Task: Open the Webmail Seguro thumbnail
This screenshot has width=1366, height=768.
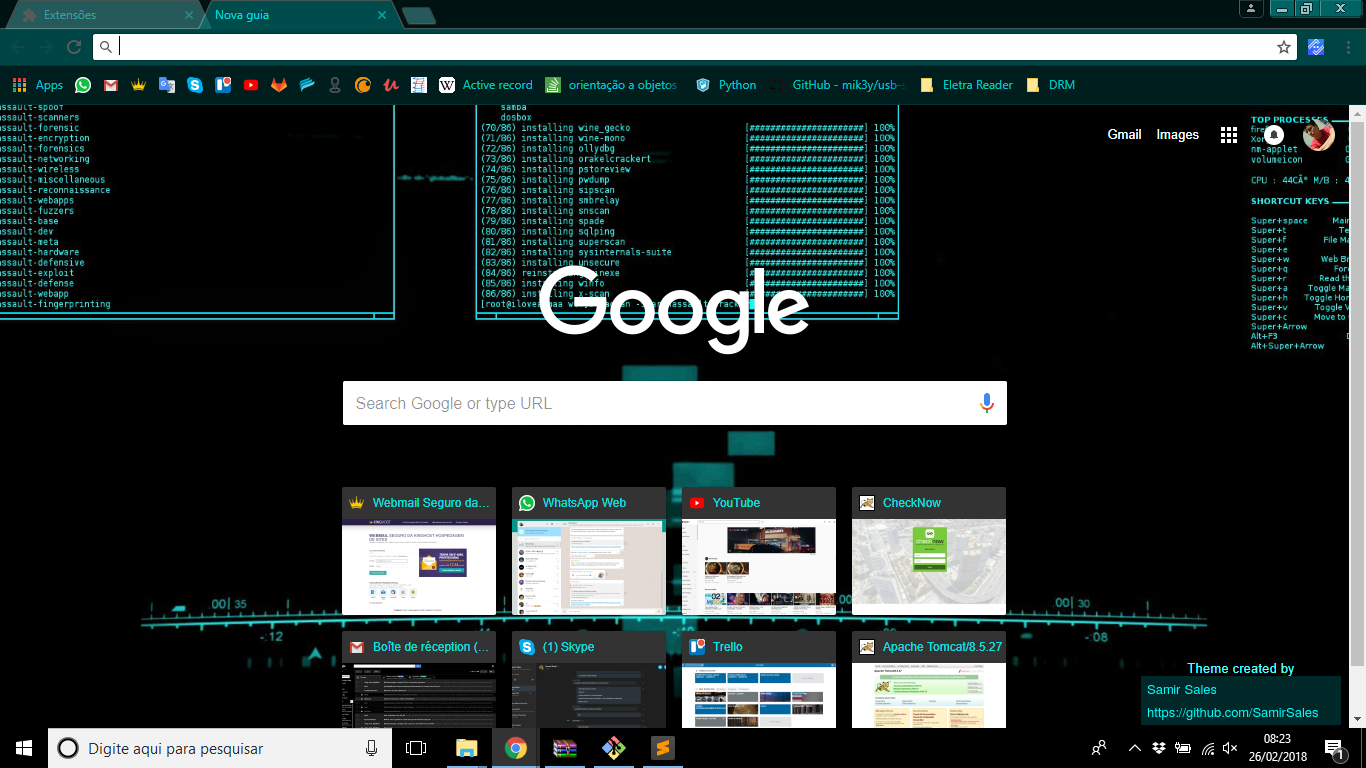Action: pos(419,551)
